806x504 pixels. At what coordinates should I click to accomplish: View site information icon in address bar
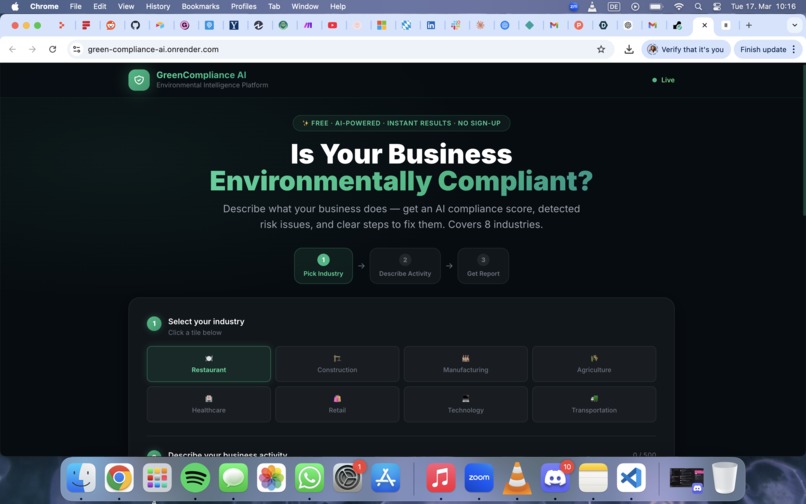(x=77, y=49)
